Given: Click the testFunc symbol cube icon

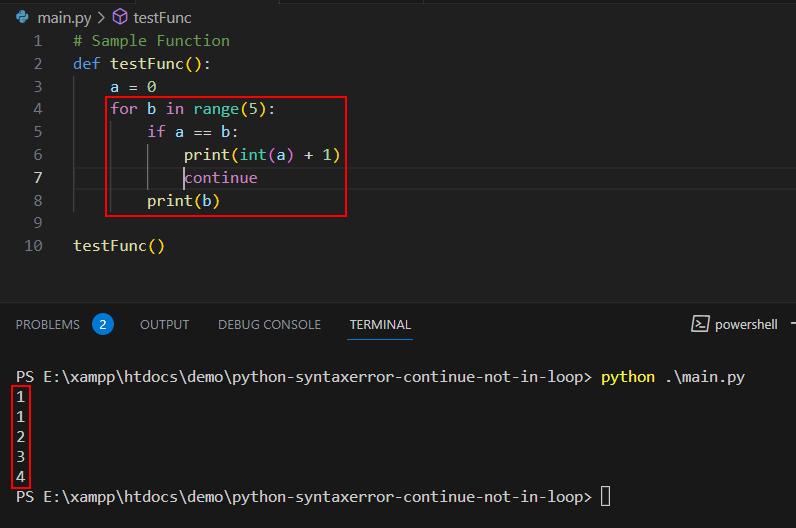Looking at the screenshot, I should pos(120,17).
